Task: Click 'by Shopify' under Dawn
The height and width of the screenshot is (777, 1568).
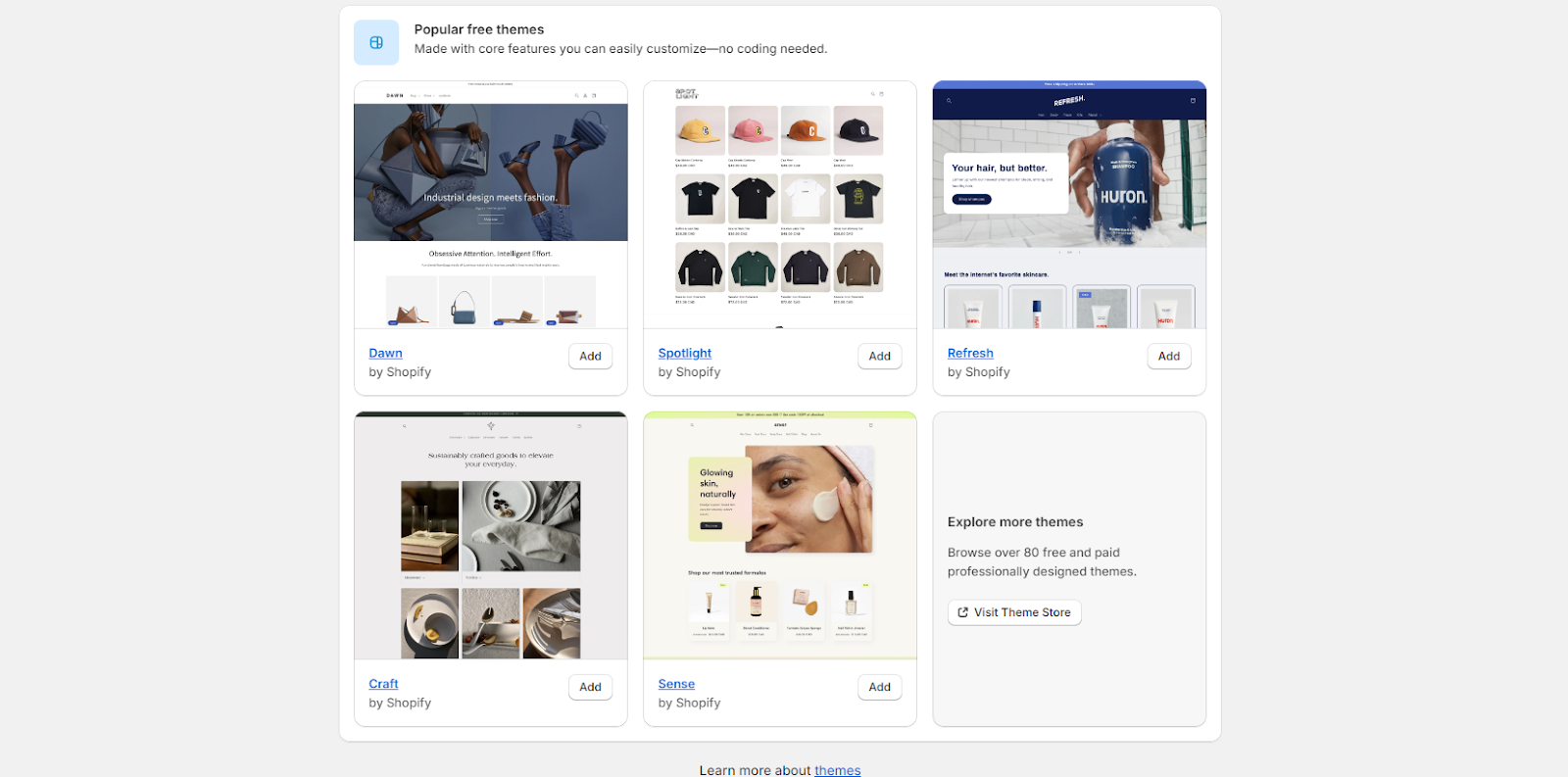Action: [400, 372]
